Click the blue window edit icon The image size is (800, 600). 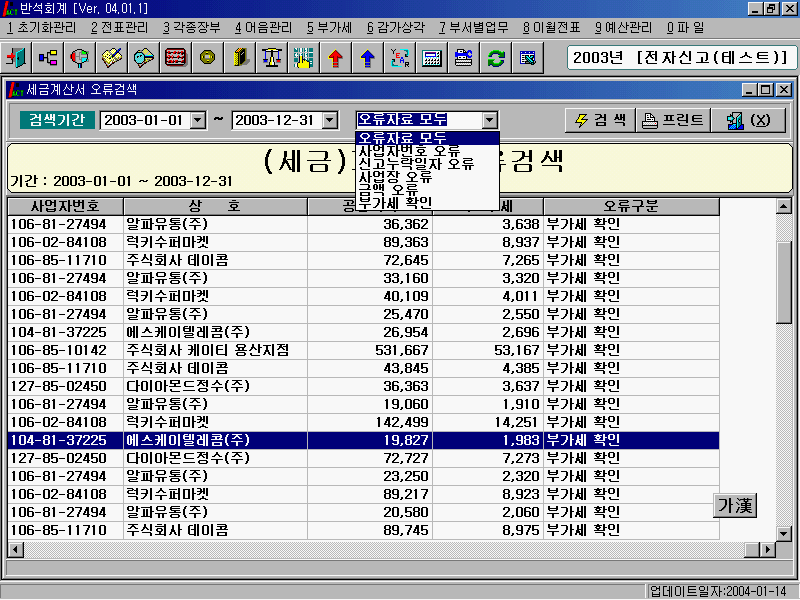(x=528, y=58)
